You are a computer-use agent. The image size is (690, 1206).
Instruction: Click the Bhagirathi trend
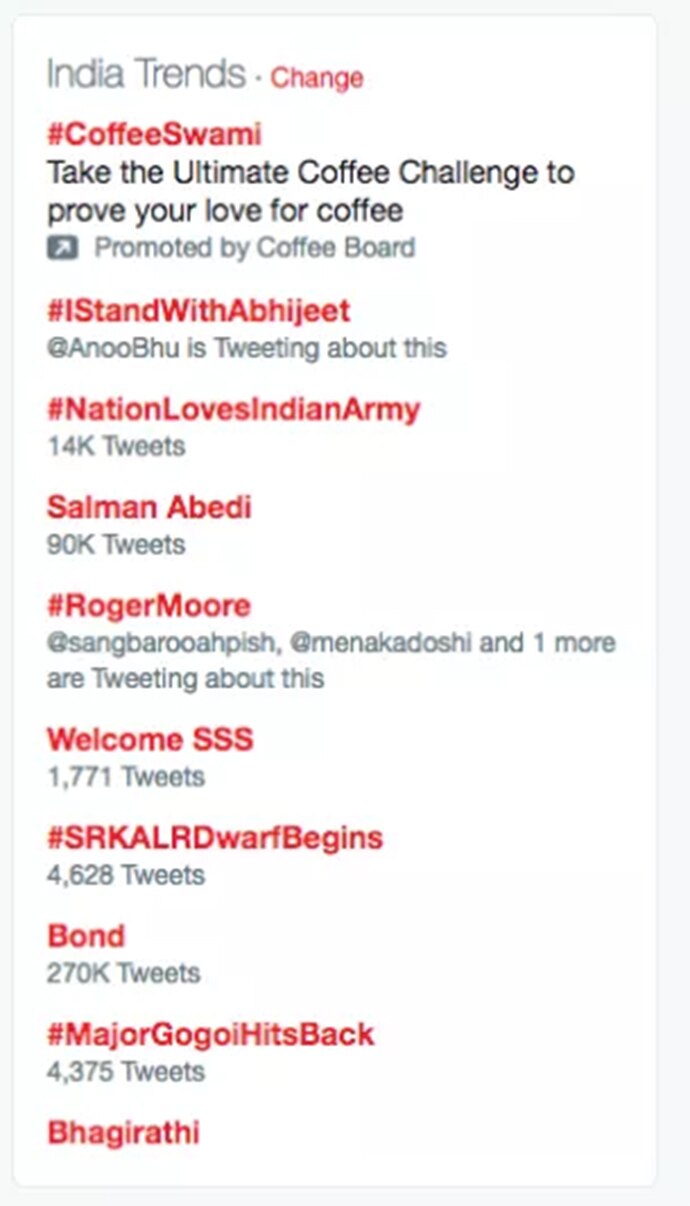pos(123,1132)
